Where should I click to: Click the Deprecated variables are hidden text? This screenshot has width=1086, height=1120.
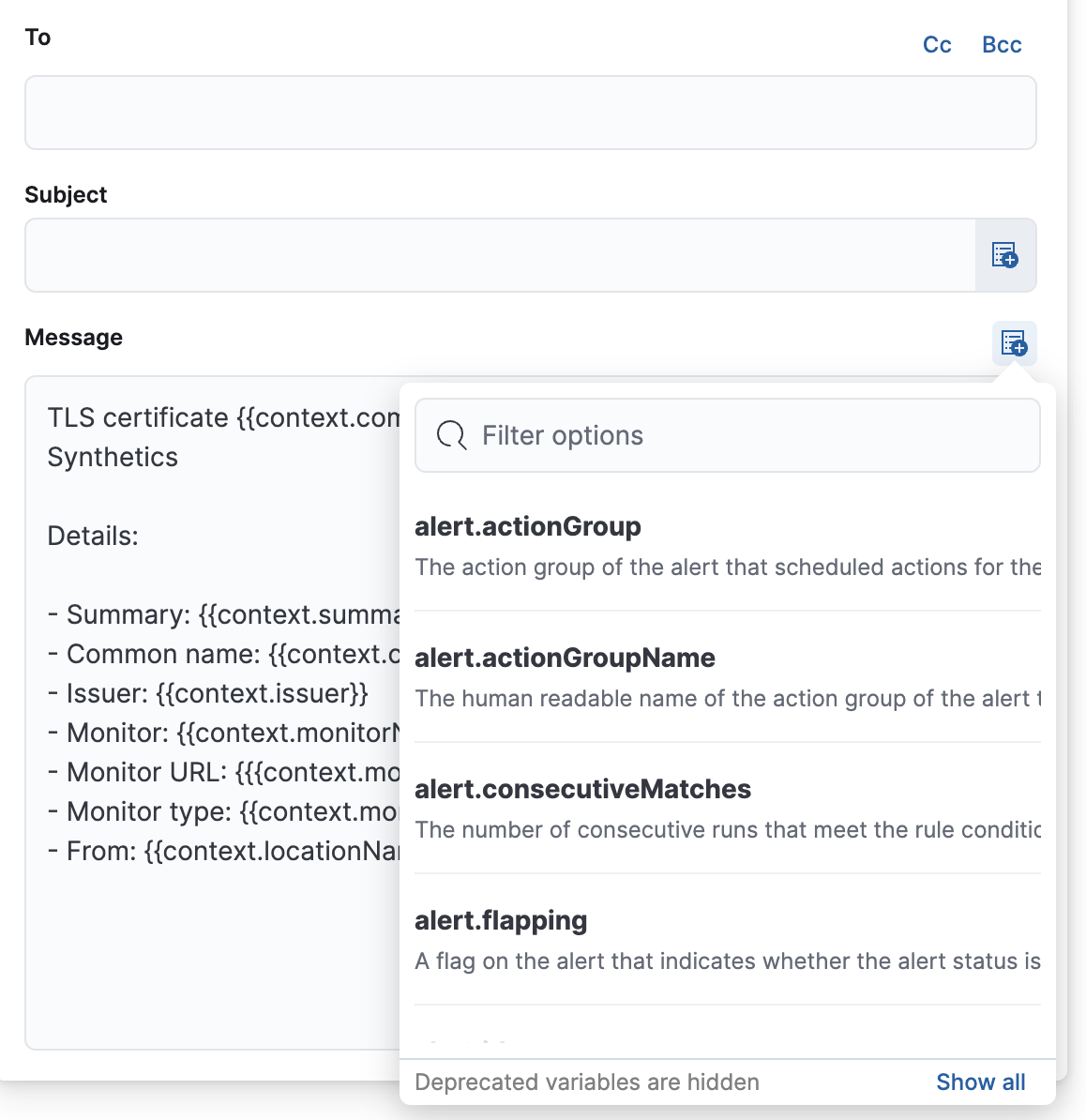587,1082
